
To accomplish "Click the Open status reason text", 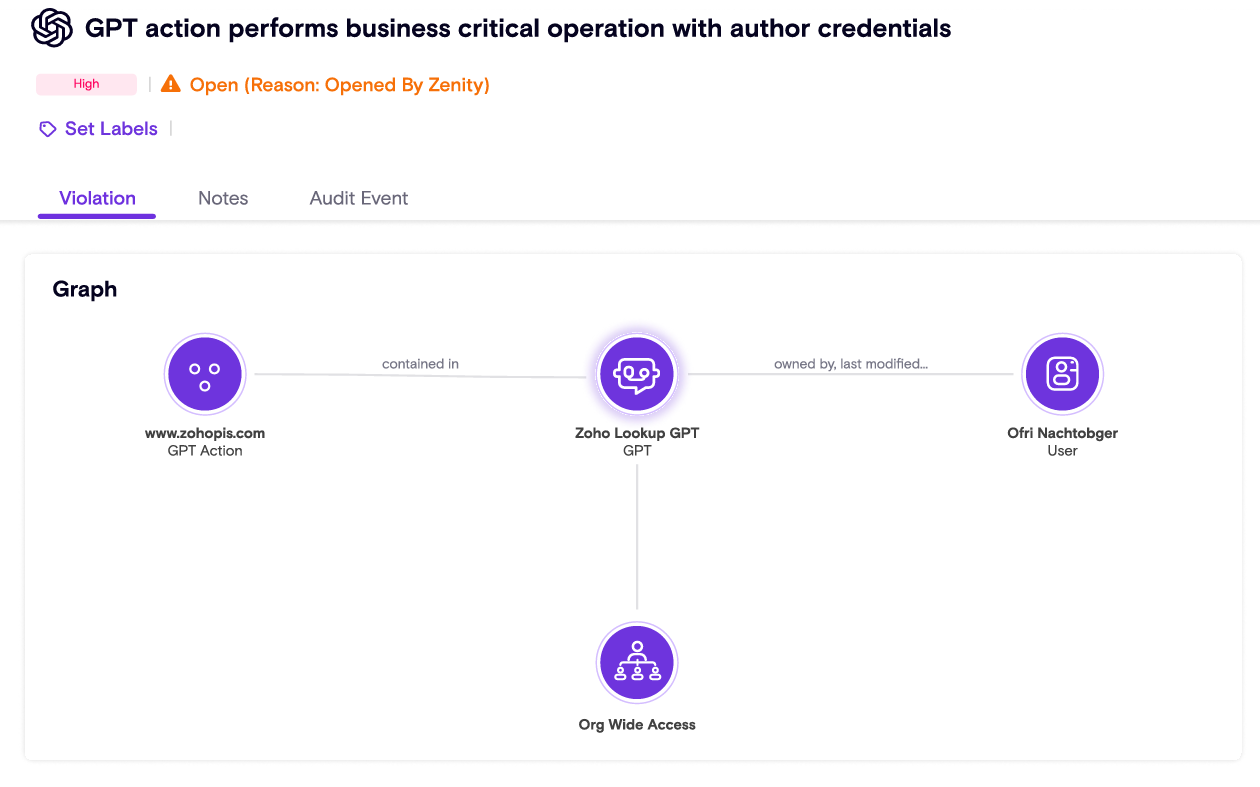I will tap(339, 85).
